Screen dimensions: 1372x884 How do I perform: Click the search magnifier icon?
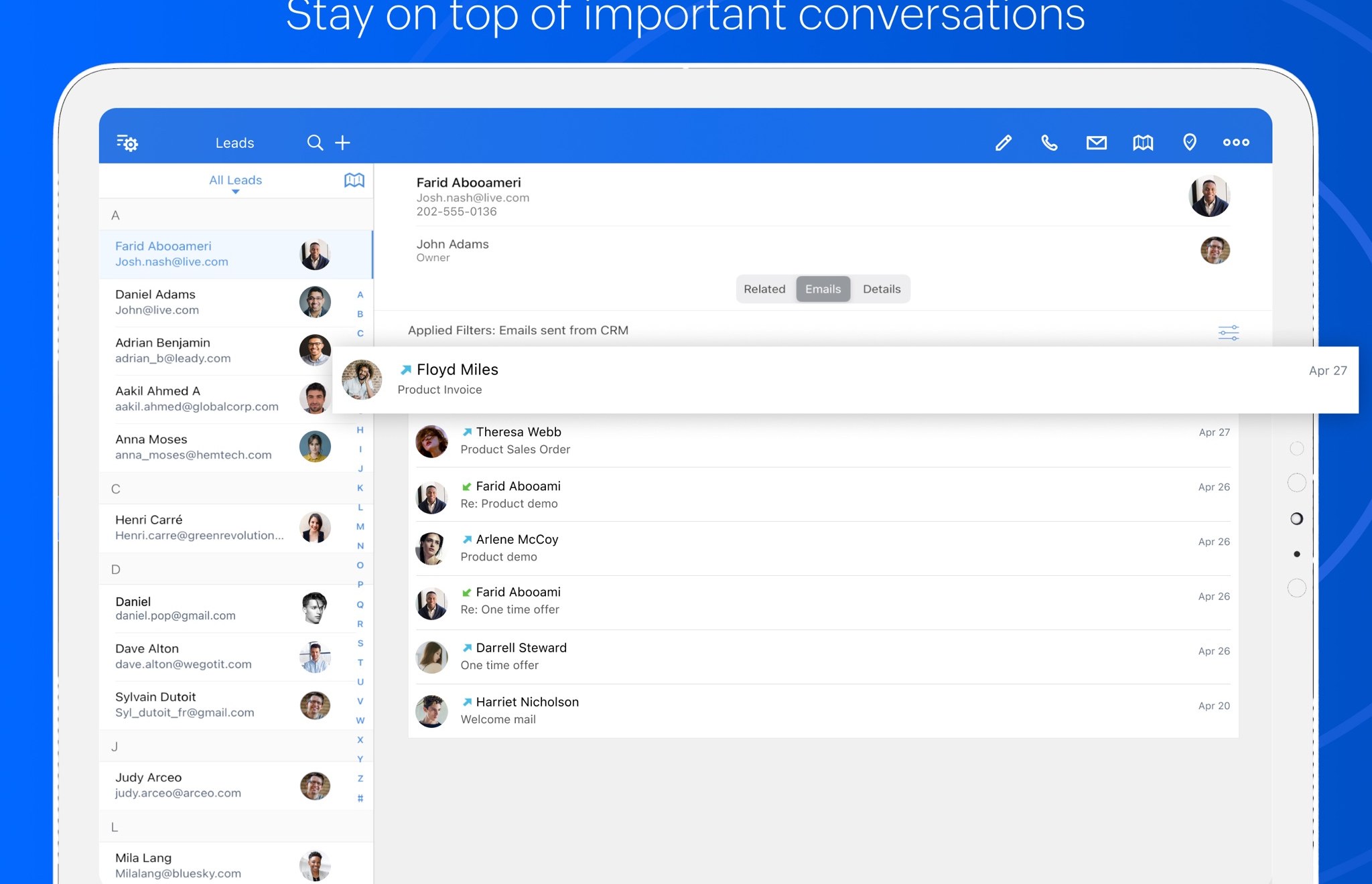coord(315,143)
